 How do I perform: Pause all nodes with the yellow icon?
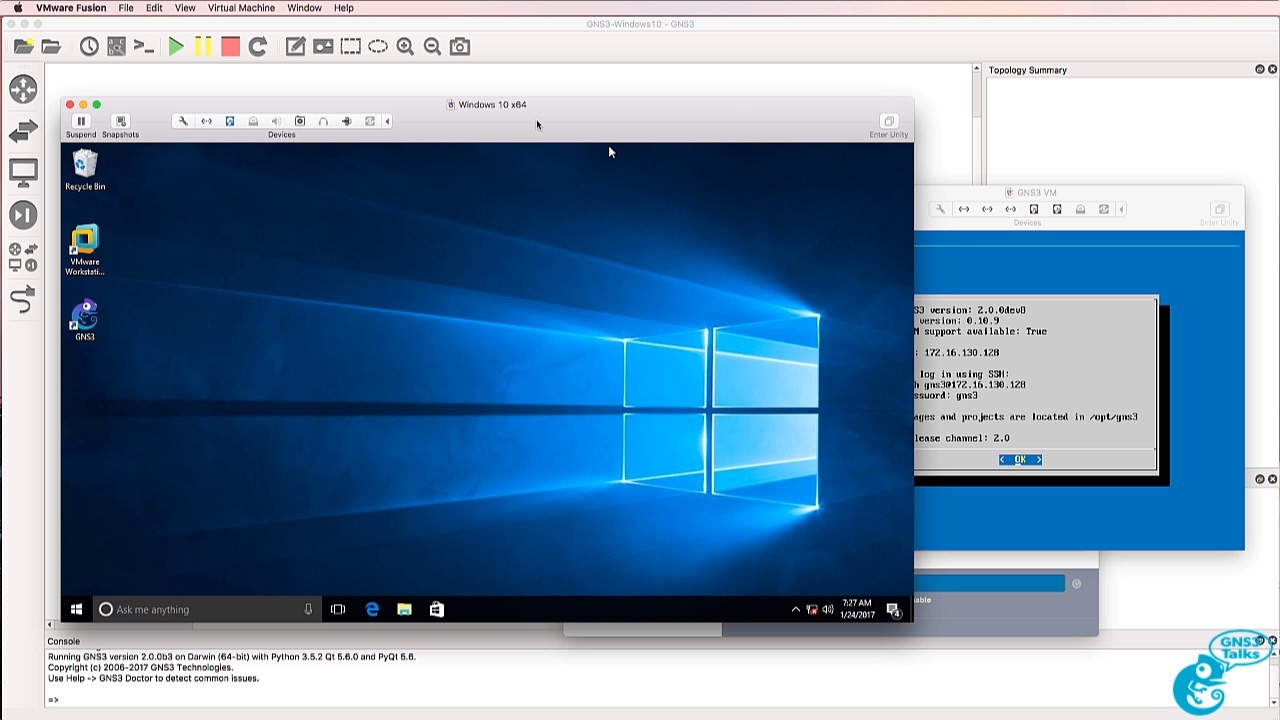(x=203, y=46)
